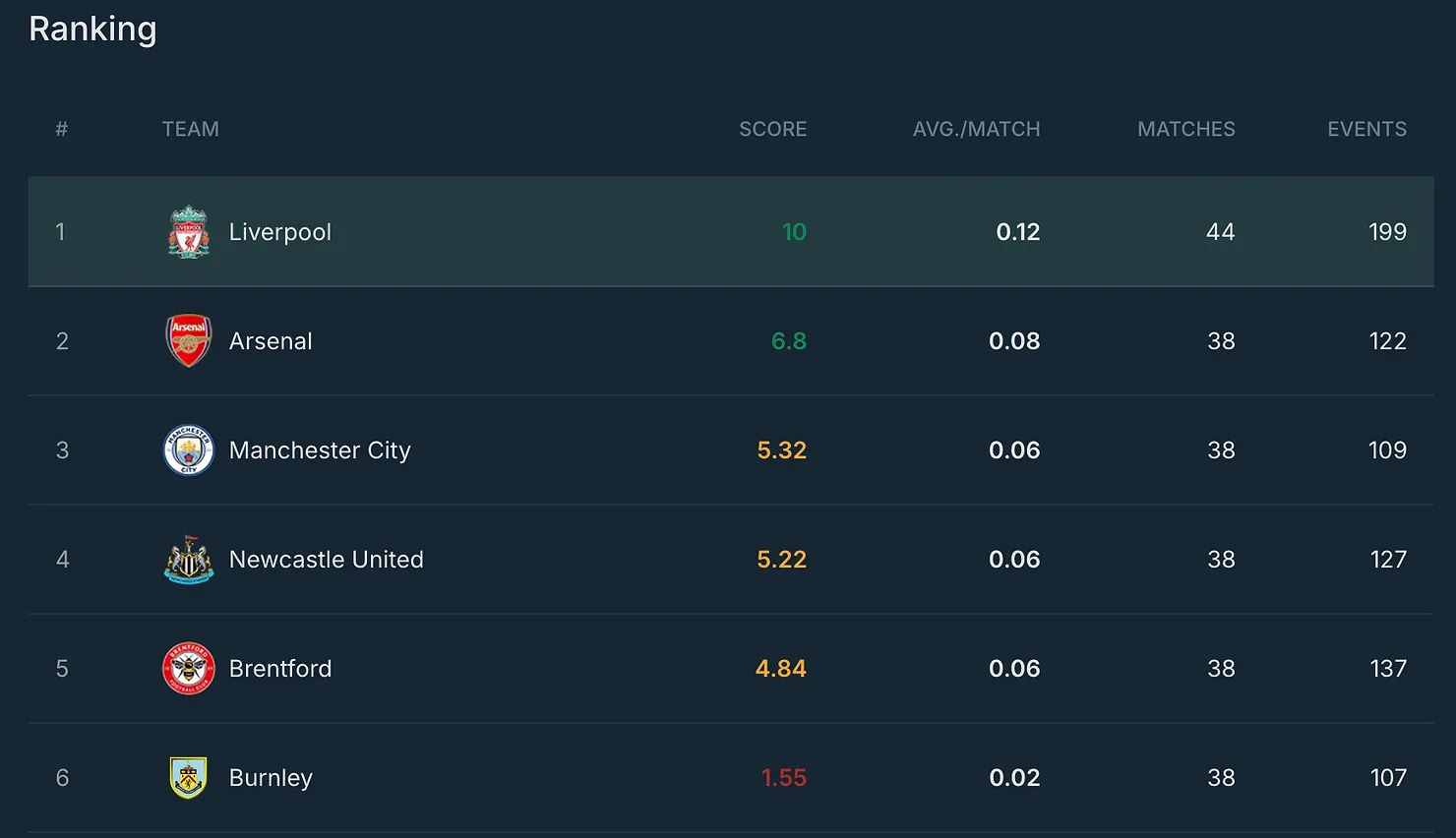Click Arsenal's 122 events value
The height and width of the screenshot is (838, 1456).
[1388, 341]
